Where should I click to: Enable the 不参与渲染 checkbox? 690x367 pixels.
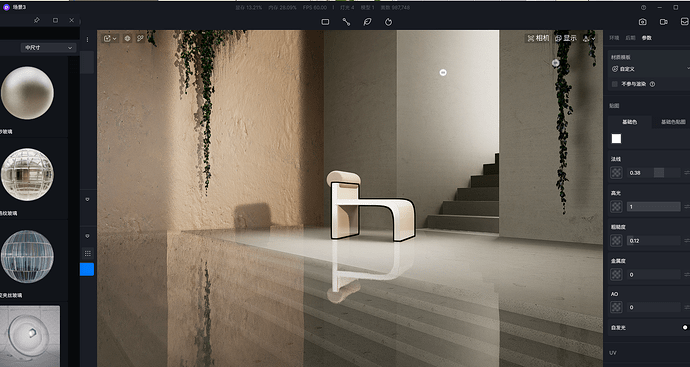tap(615, 84)
